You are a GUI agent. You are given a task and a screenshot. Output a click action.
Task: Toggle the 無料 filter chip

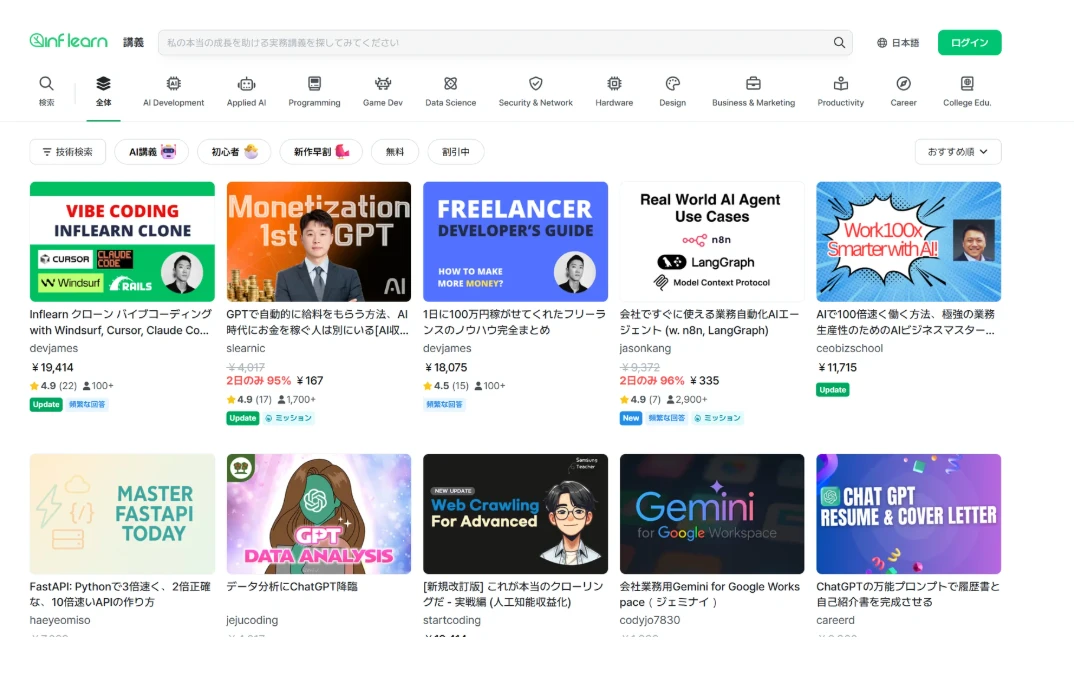pyautogui.click(x=395, y=152)
